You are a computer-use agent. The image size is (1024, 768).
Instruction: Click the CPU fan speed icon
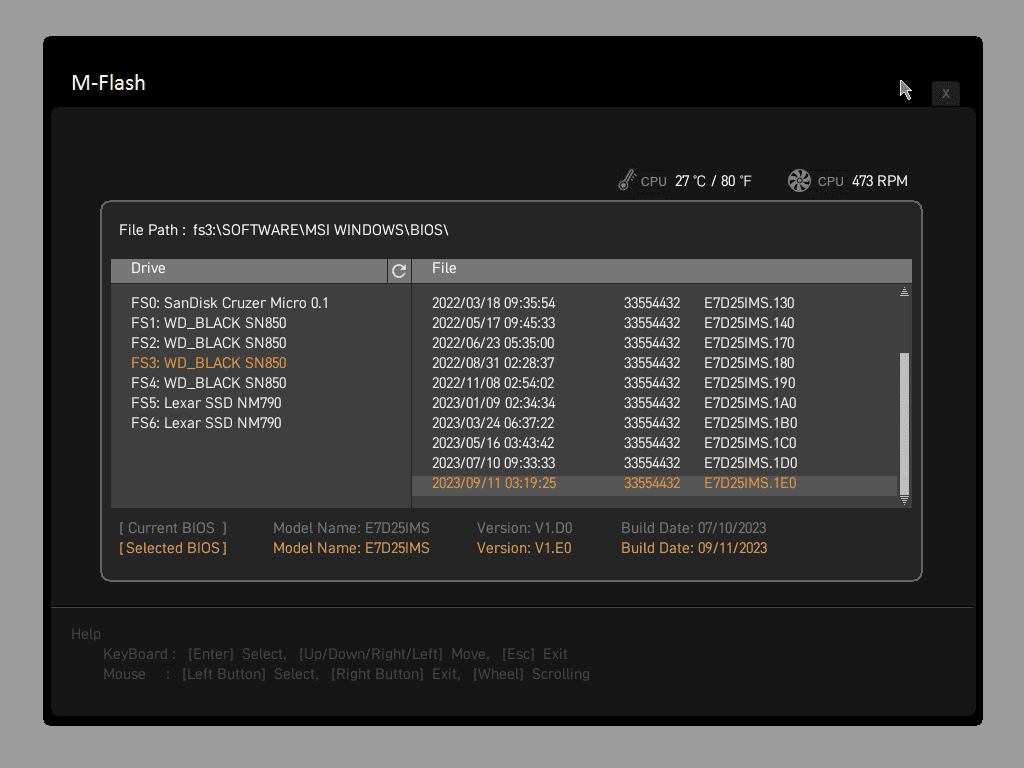[799, 181]
